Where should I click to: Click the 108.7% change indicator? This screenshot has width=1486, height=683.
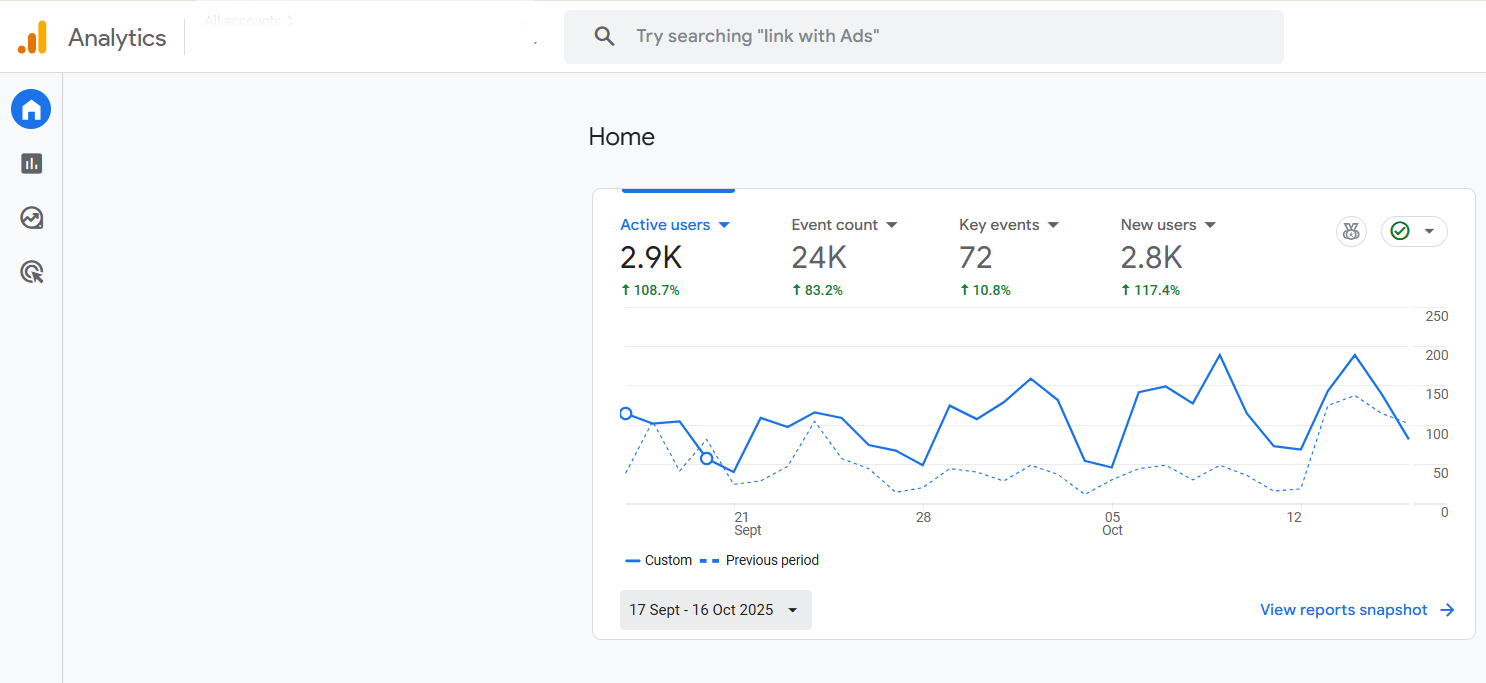650,290
